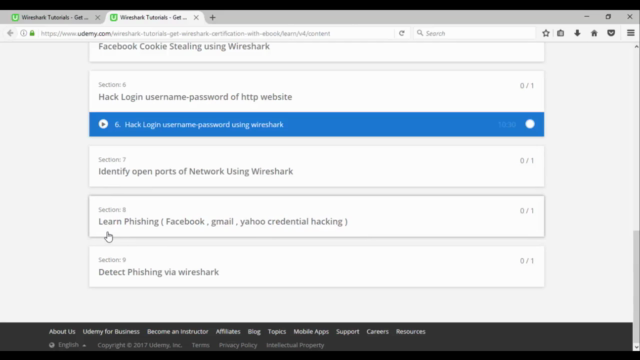Close the first Wireshark Tutorials tab
This screenshot has height=360, width=640.
coord(98,18)
